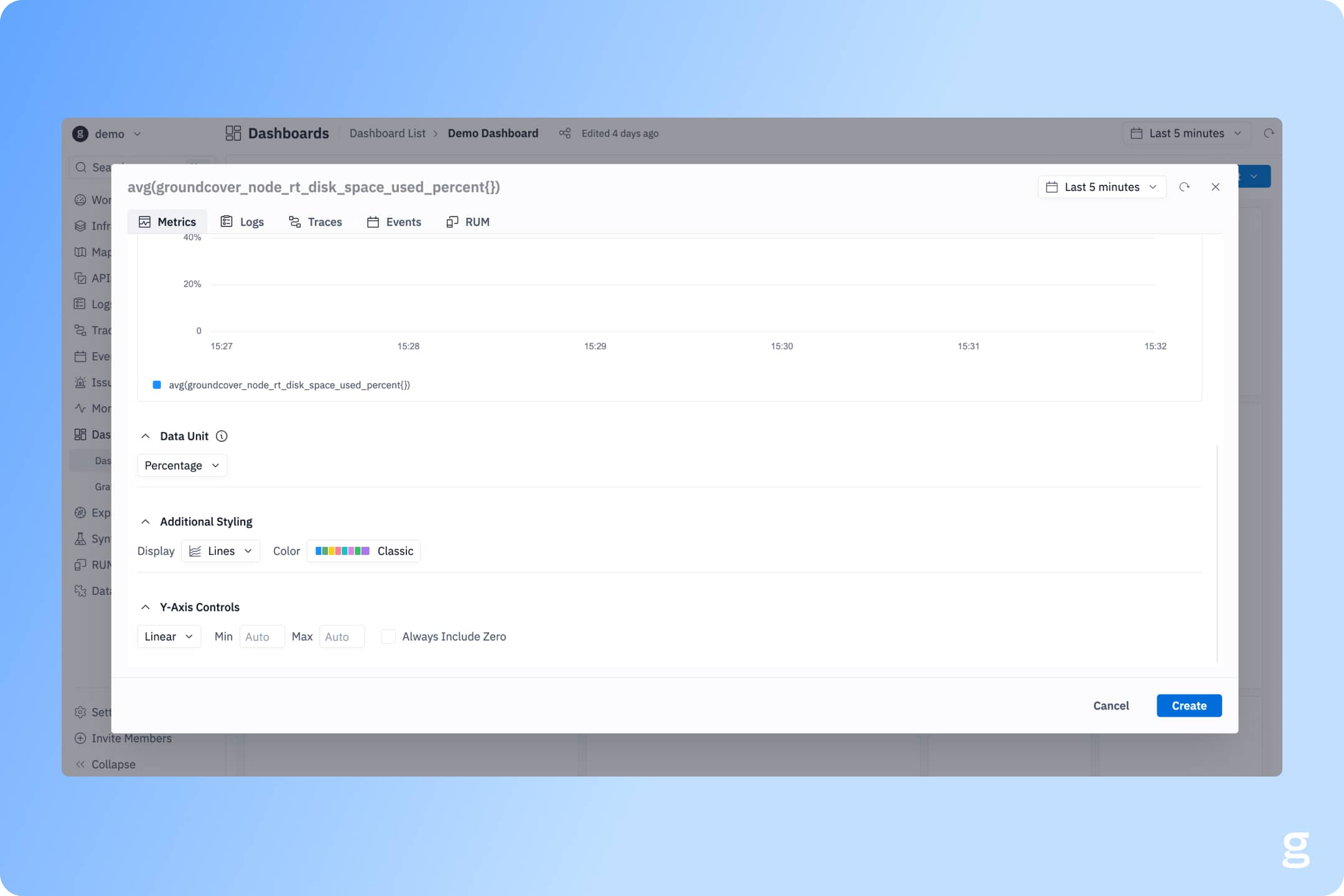1344x896 pixels.
Task: Open the Lines display type dropdown
Action: pyautogui.click(x=221, y=551)
